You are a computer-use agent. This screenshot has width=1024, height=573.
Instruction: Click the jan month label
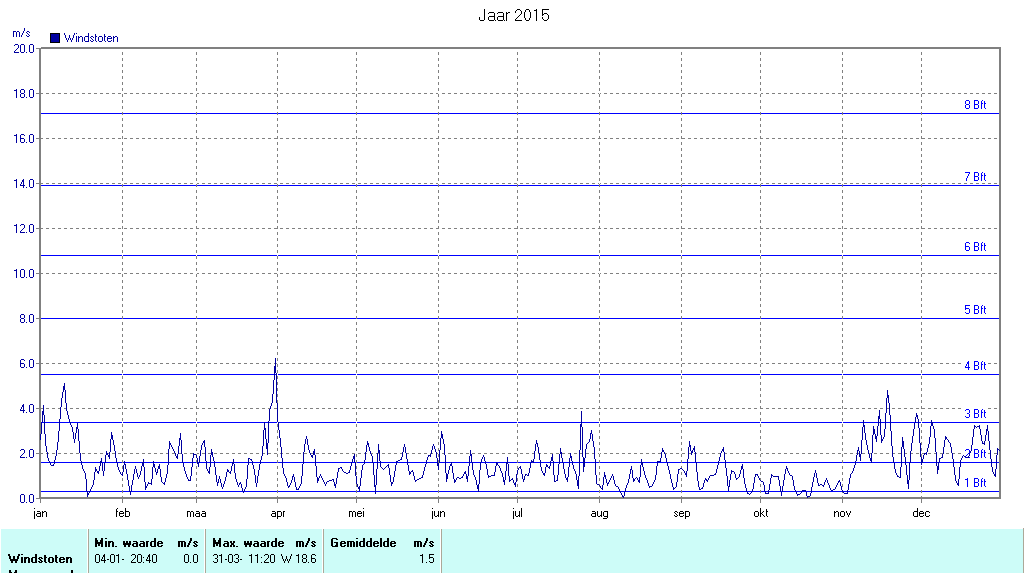tap(40, 513)
